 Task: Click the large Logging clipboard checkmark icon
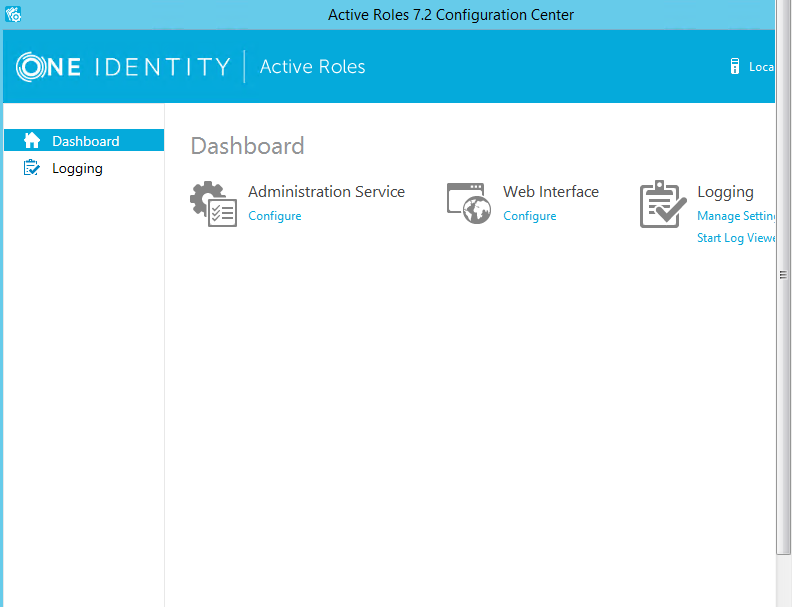[x=663, y=204]
